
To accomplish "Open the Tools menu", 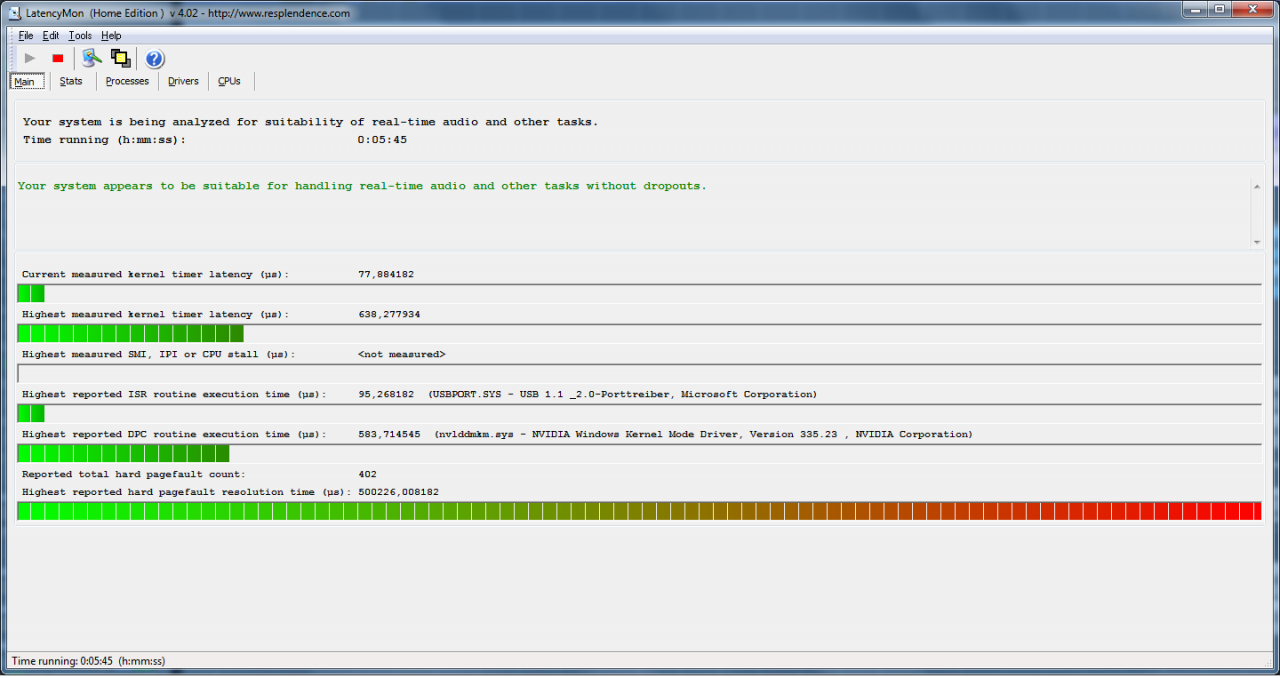I will coord(80,36).
